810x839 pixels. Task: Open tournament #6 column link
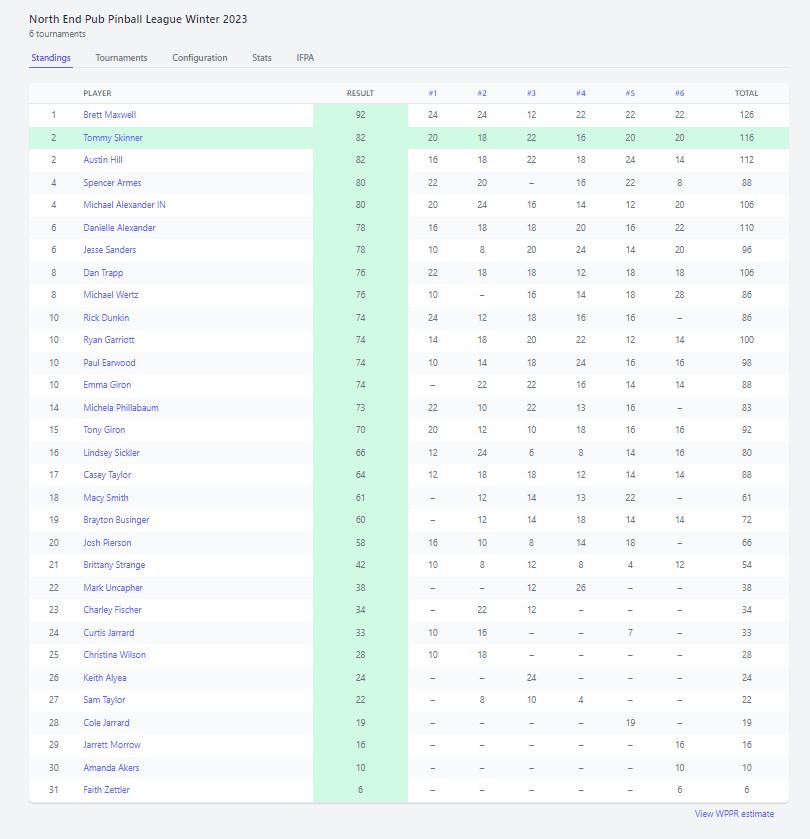679,93
